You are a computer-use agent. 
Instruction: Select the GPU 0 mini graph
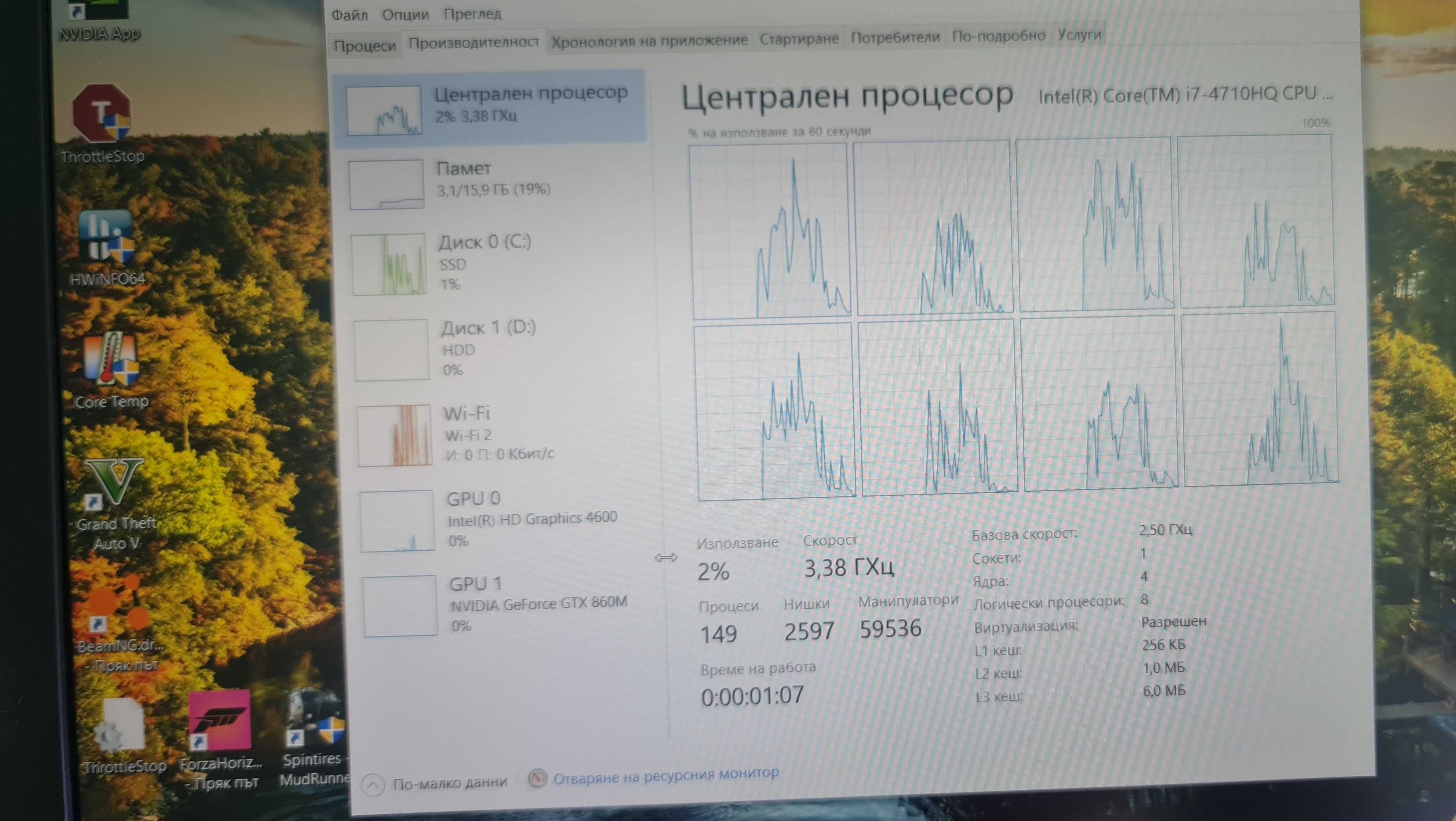(397, 521)
